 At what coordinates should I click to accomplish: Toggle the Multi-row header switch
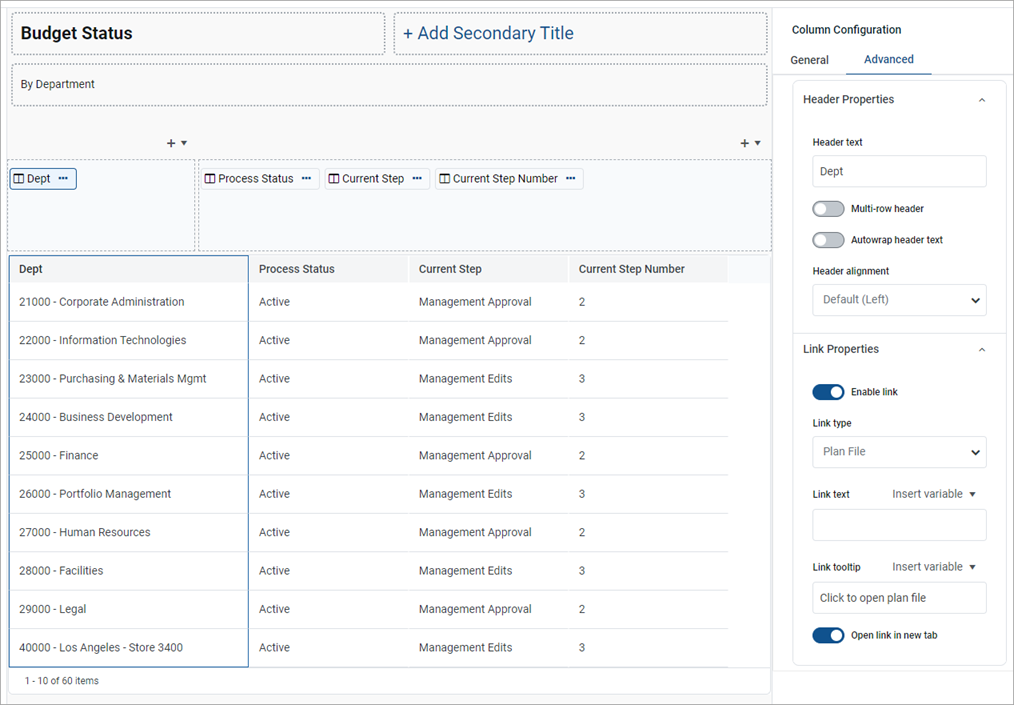click(828, 209)
